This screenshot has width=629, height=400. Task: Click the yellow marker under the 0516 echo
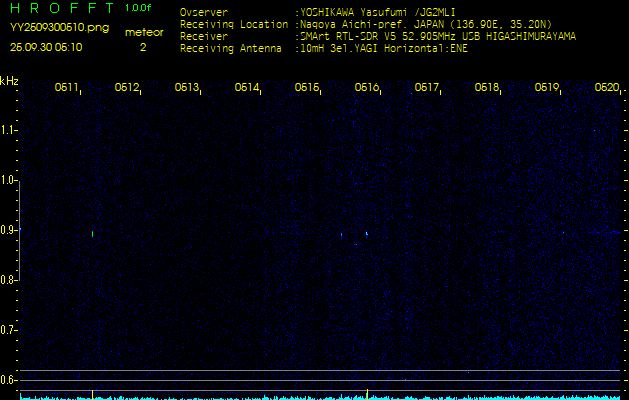(367, 394)
